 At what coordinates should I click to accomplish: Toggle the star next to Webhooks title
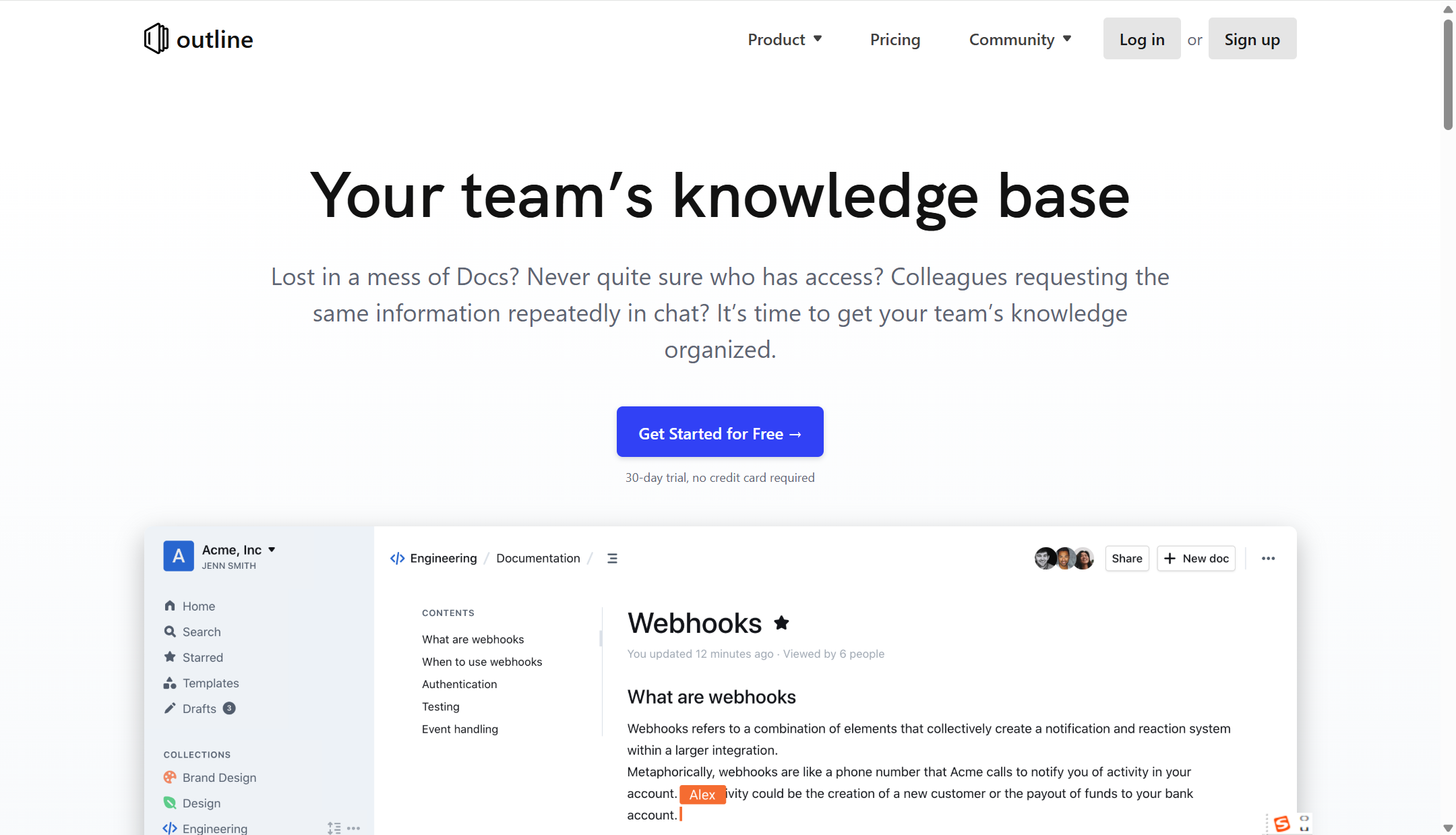(x=781, y=623)
